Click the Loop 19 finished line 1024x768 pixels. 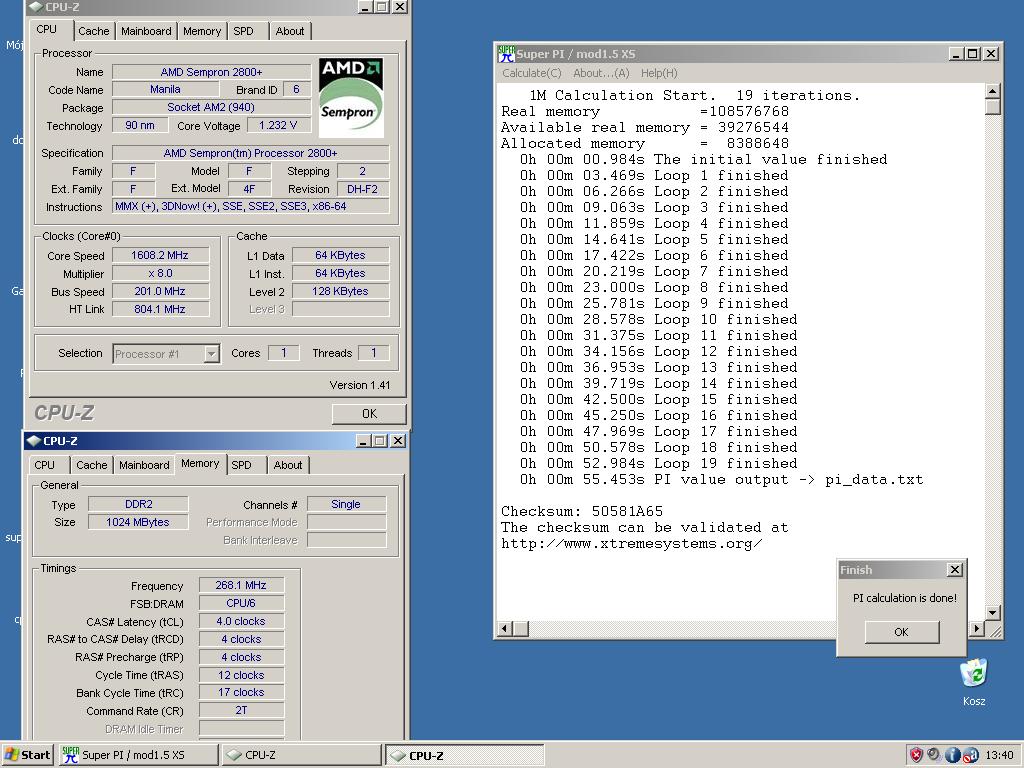coord(659,464)
